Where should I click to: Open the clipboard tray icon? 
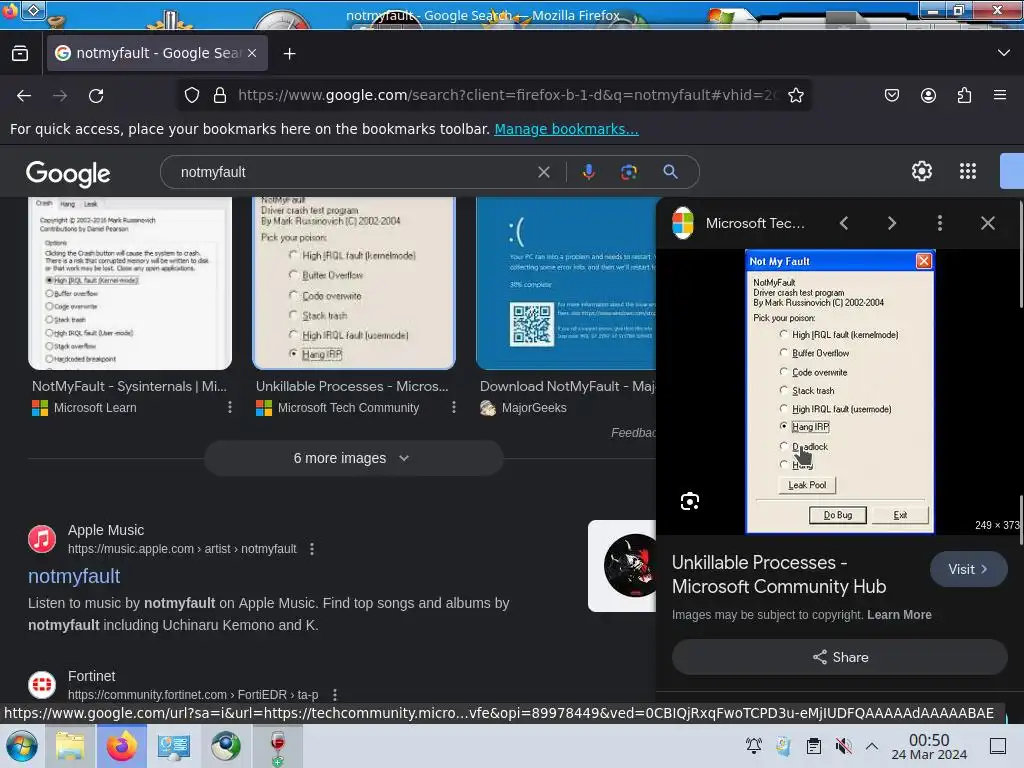(x=813, y=746)
